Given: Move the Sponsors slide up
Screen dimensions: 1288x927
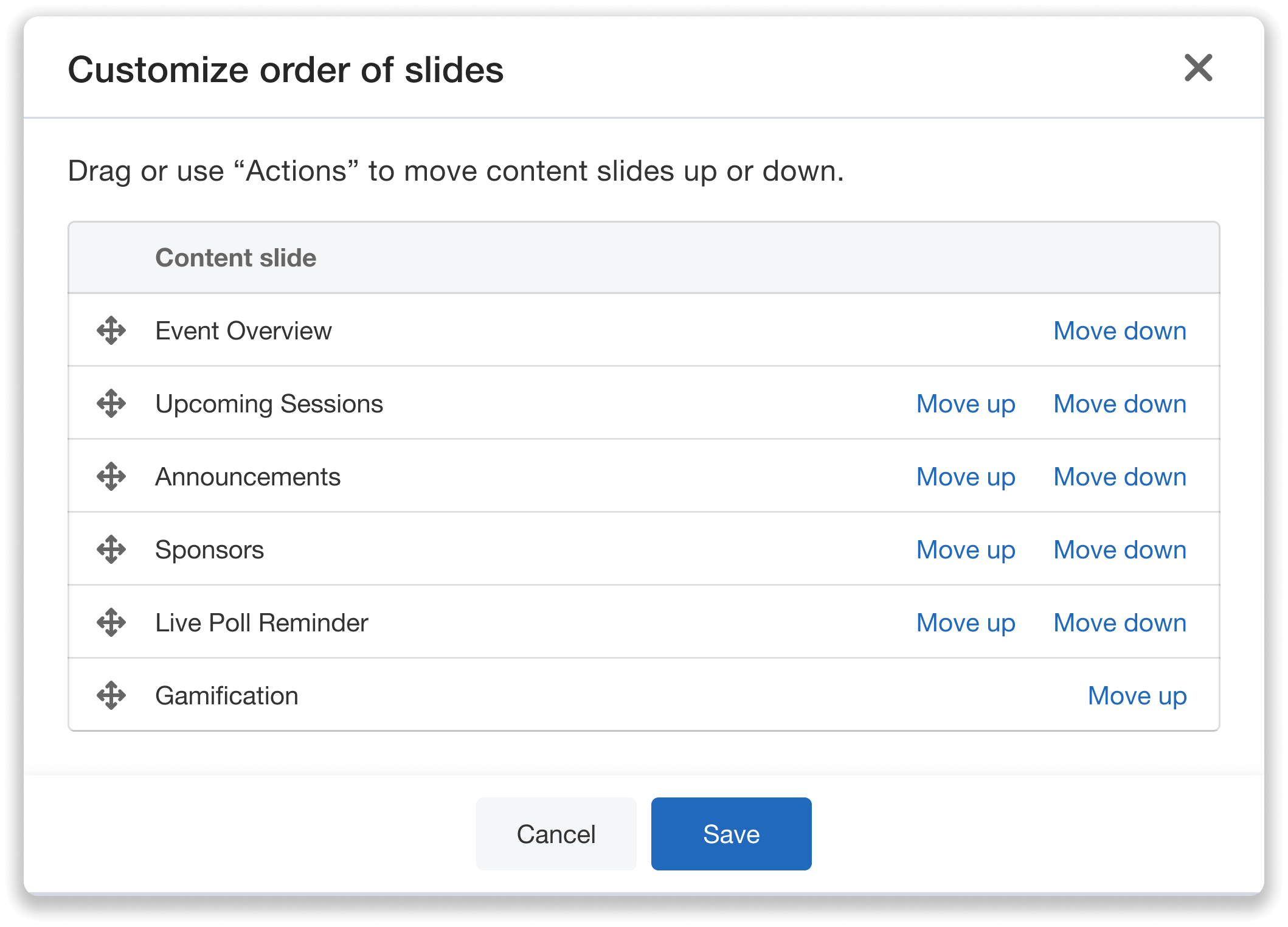Looking at the screenshot, I should click(x=966, y=549).
